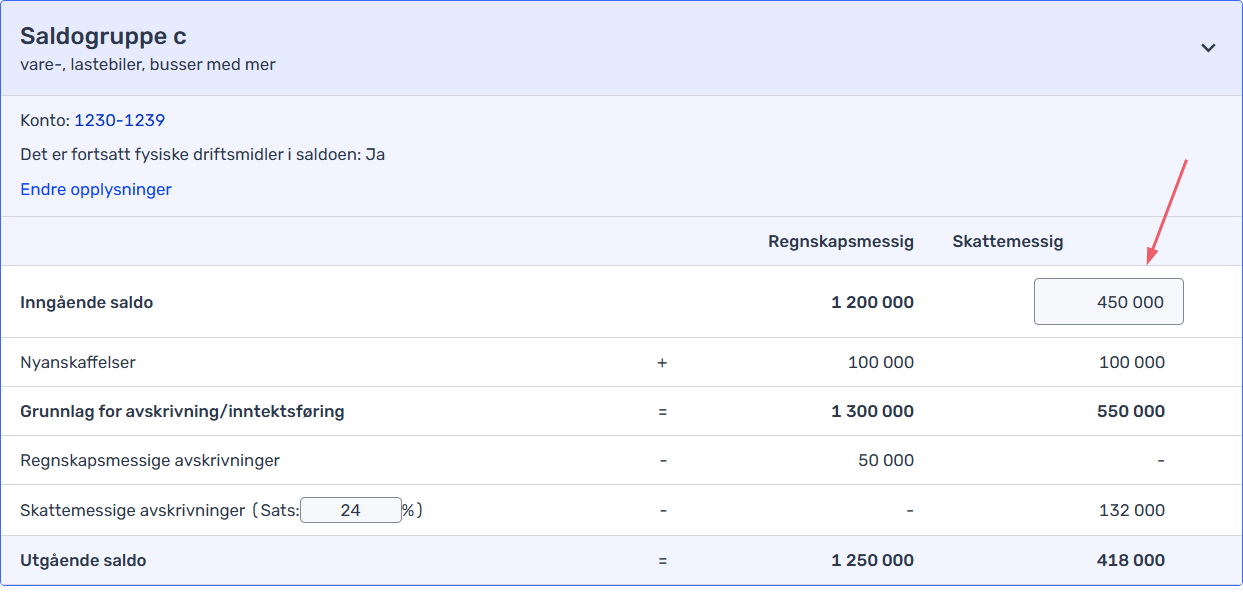Select the 1 200 000 opening balance value

click(872, 302)
